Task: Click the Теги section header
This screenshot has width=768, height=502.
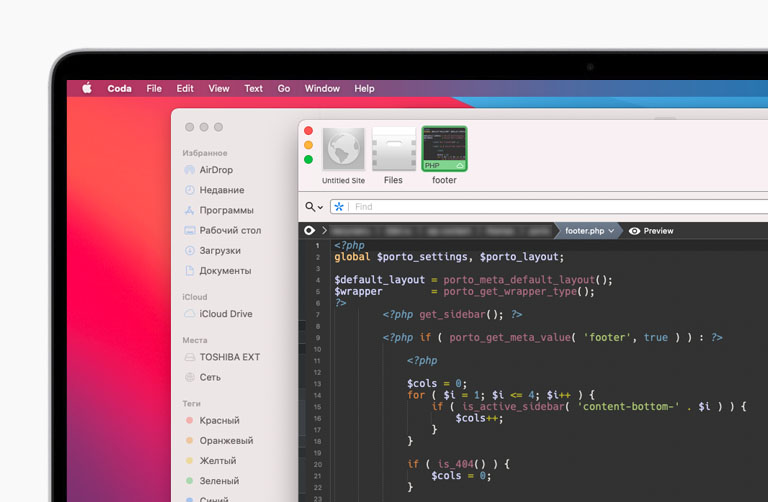Action: pos(192,403)
